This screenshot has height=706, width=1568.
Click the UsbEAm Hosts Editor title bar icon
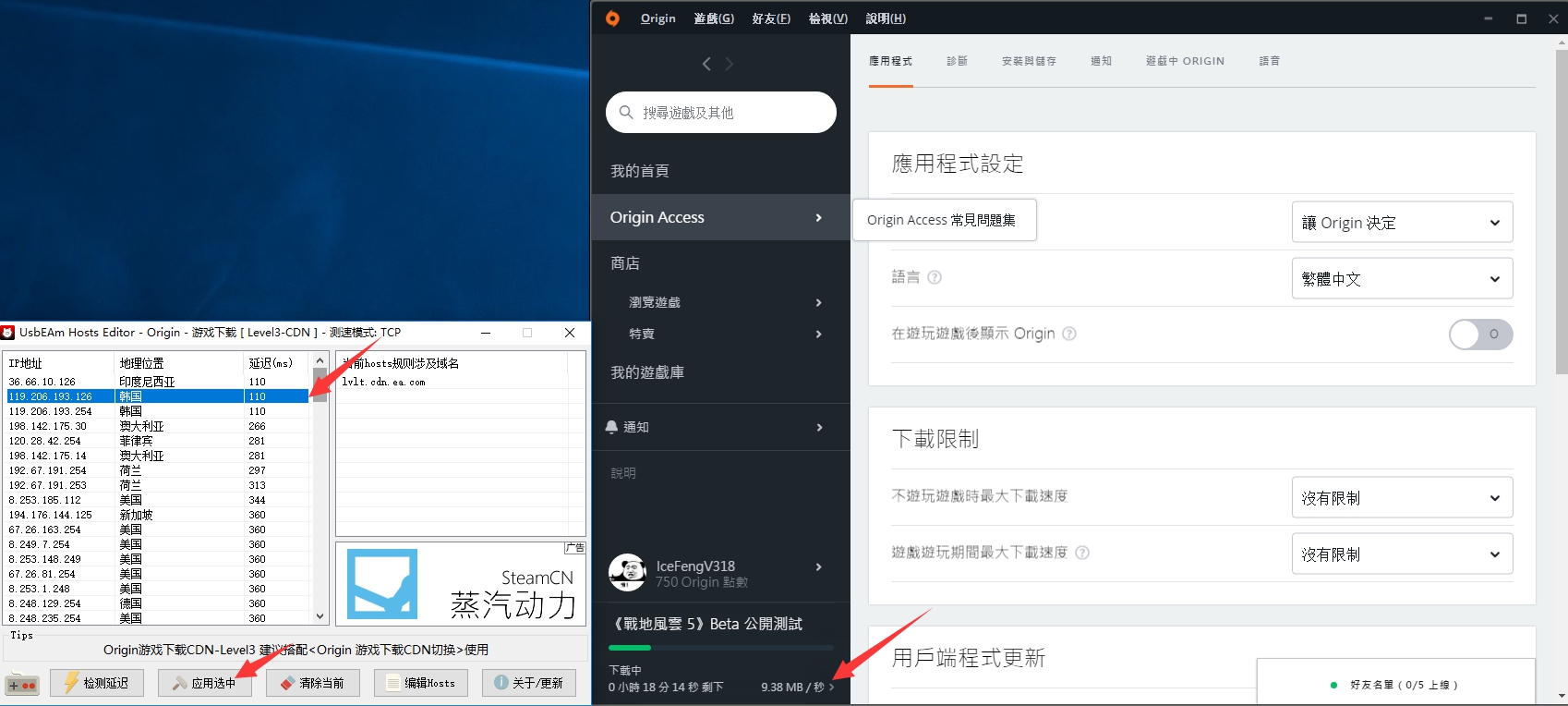[8, 333]
